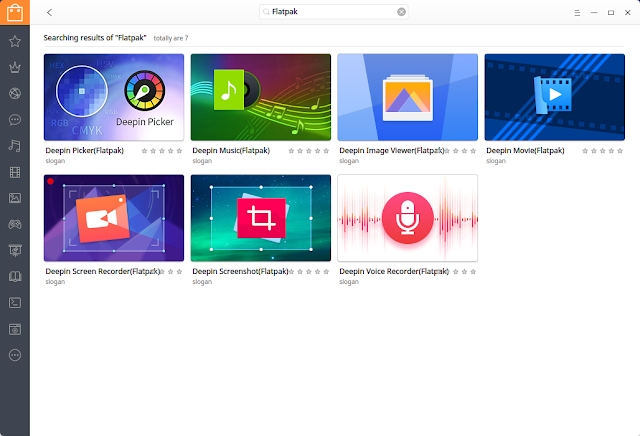Click the Deepin Music(Flatpak) title

pyautogui.click(x=231, y=151)
